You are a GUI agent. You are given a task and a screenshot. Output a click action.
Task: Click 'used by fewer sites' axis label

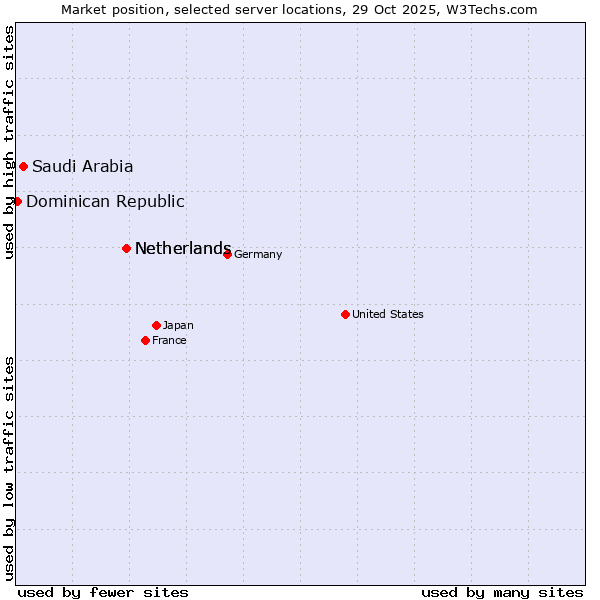pyautogui.click(x=103, y=592)
